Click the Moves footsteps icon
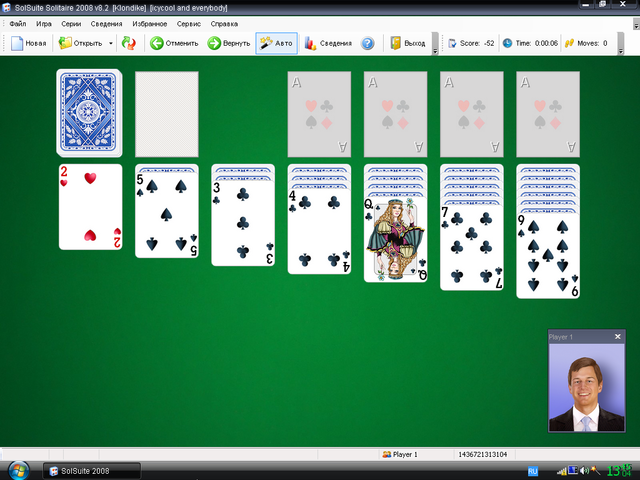This screenshot has height=480, width=640. (x=569, y=43)
